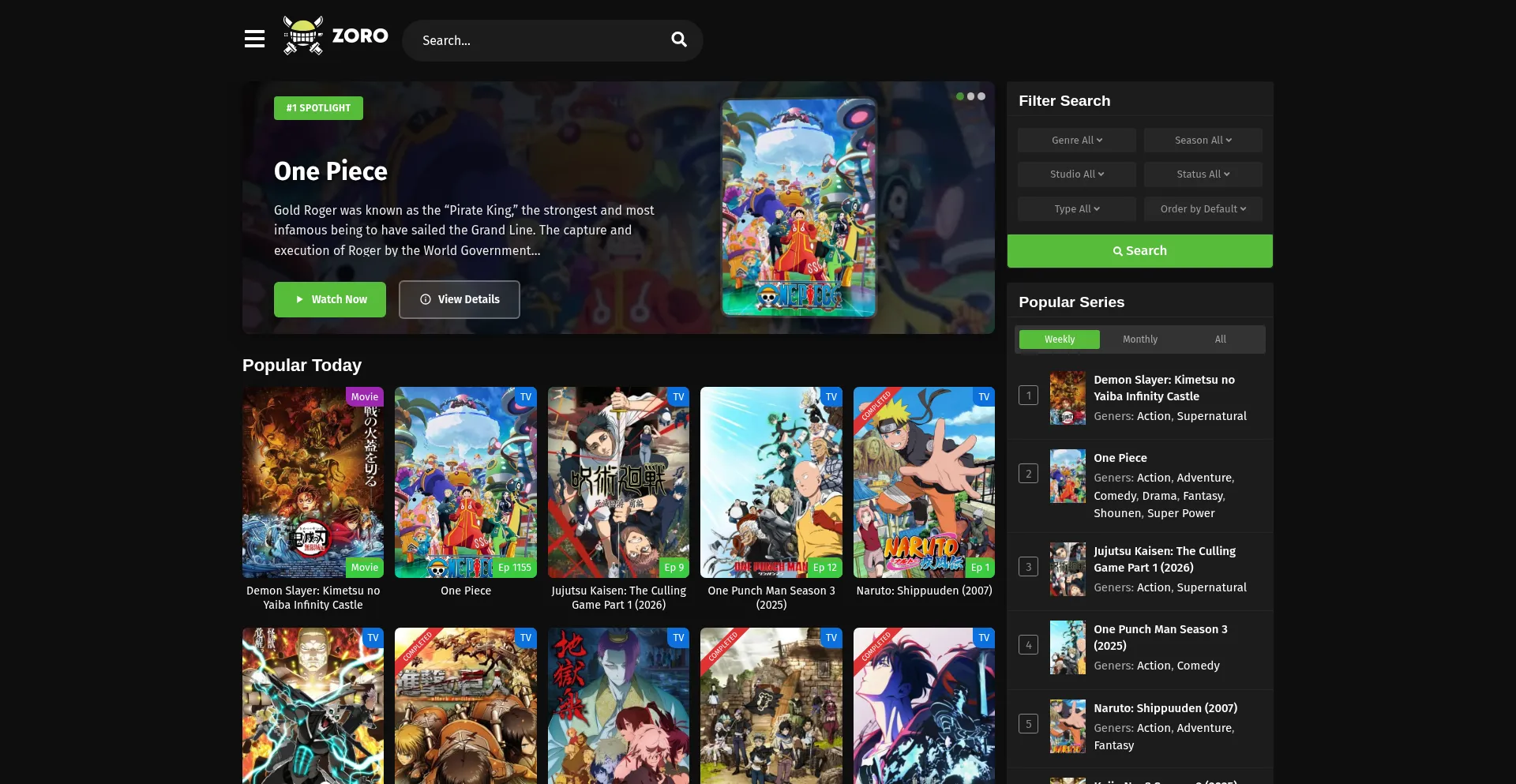Click rank number 4 box in Popular Series

point(1028,645)
